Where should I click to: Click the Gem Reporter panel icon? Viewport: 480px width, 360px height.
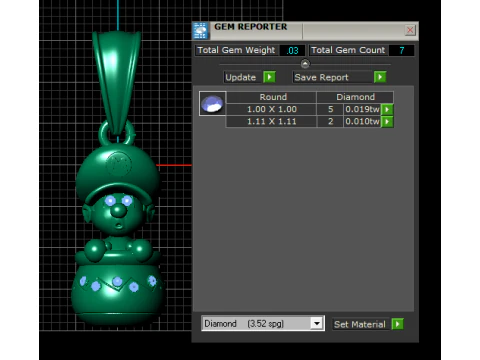coord(201,31)
